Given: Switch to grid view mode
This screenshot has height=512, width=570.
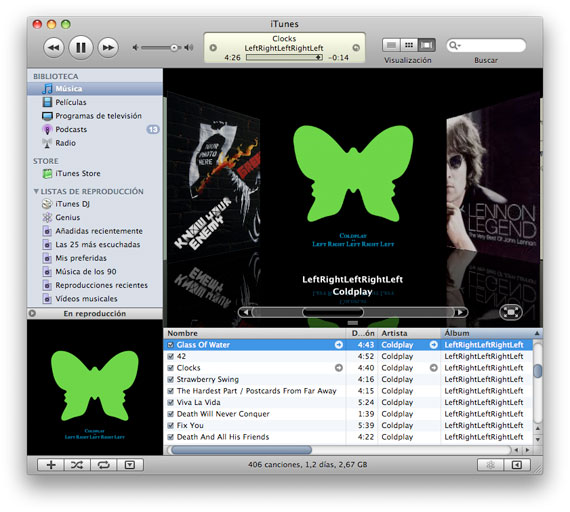Looking at the screenshot, I should pyautogui.click(x=409, y=45).
